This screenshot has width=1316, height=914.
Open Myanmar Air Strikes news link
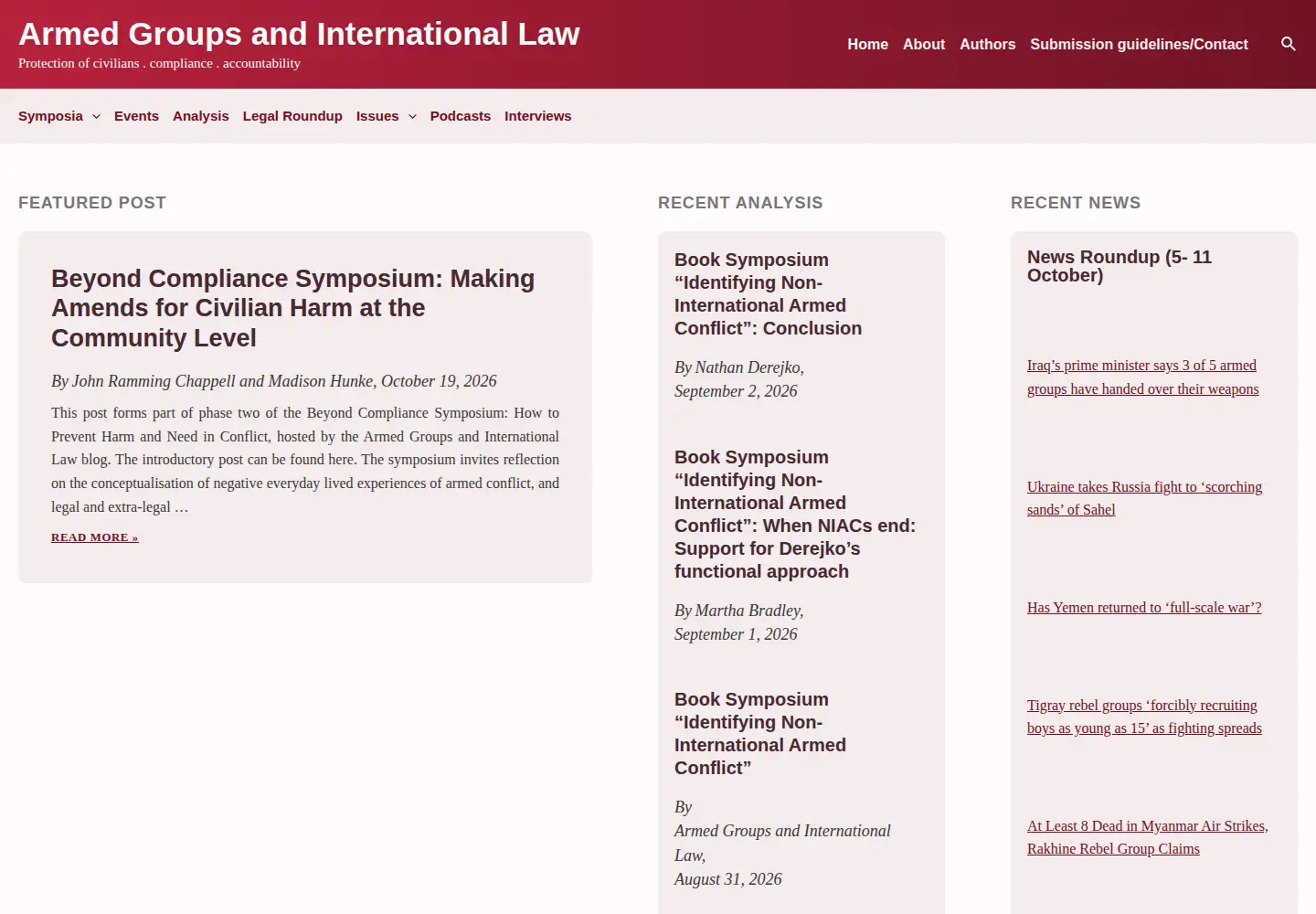coord(1148,837)
